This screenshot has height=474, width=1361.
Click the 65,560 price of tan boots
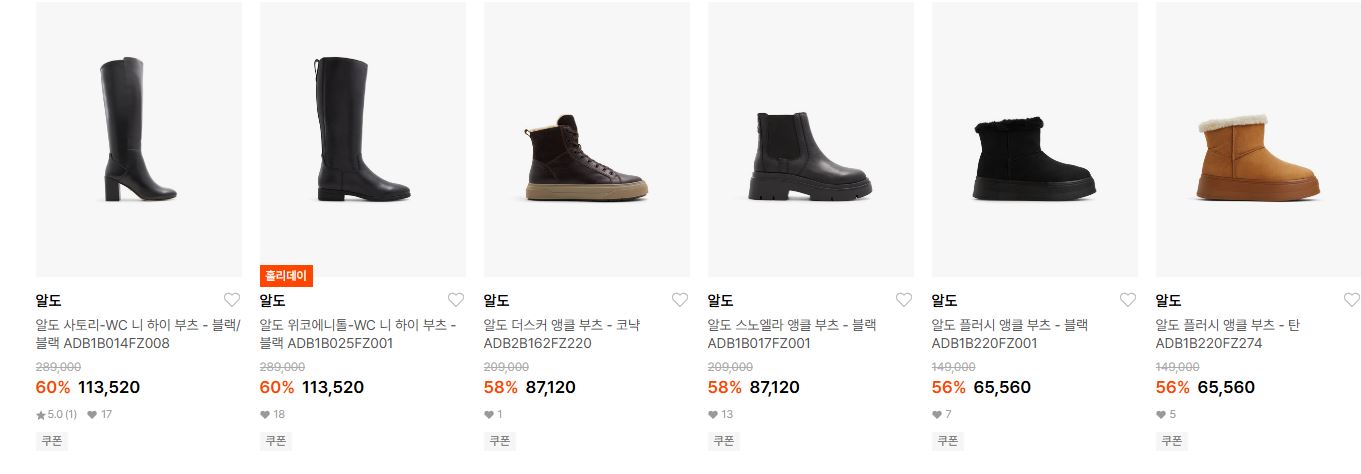coord(1226,387)
